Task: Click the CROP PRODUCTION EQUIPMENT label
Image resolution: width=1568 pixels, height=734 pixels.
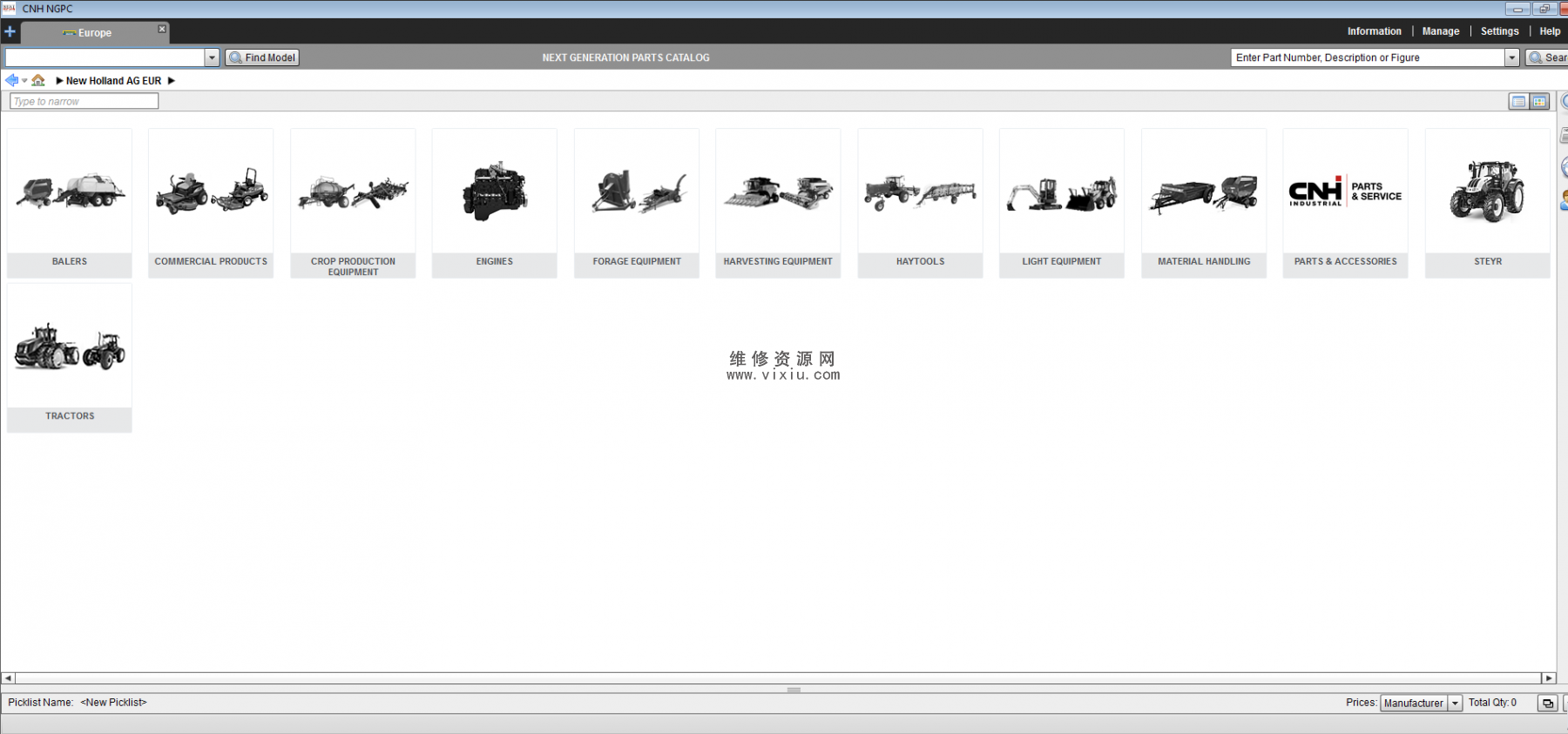Action: [x=353, y=266]
